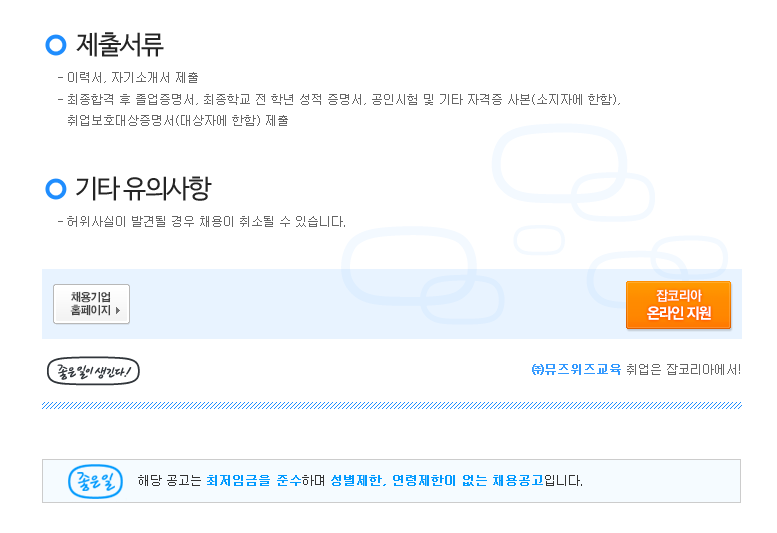Select the 허위사실이 발견될 경우 notice line
The height and width of the screenshot is (533, 777).
click(x=202, y=221)
